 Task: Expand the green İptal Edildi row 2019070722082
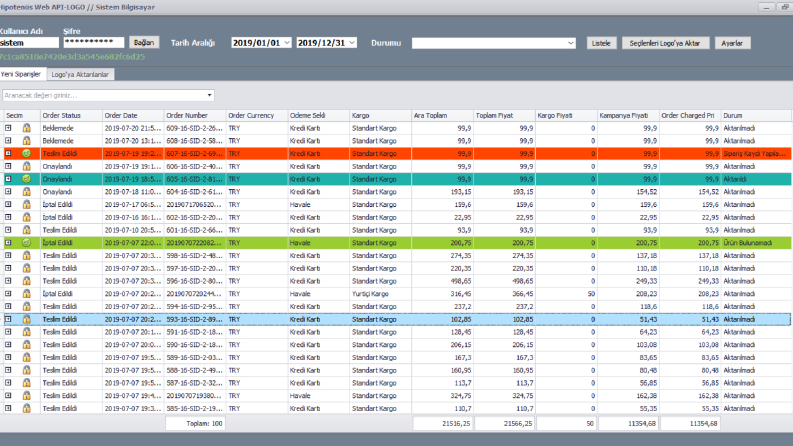tap(8, 243)
